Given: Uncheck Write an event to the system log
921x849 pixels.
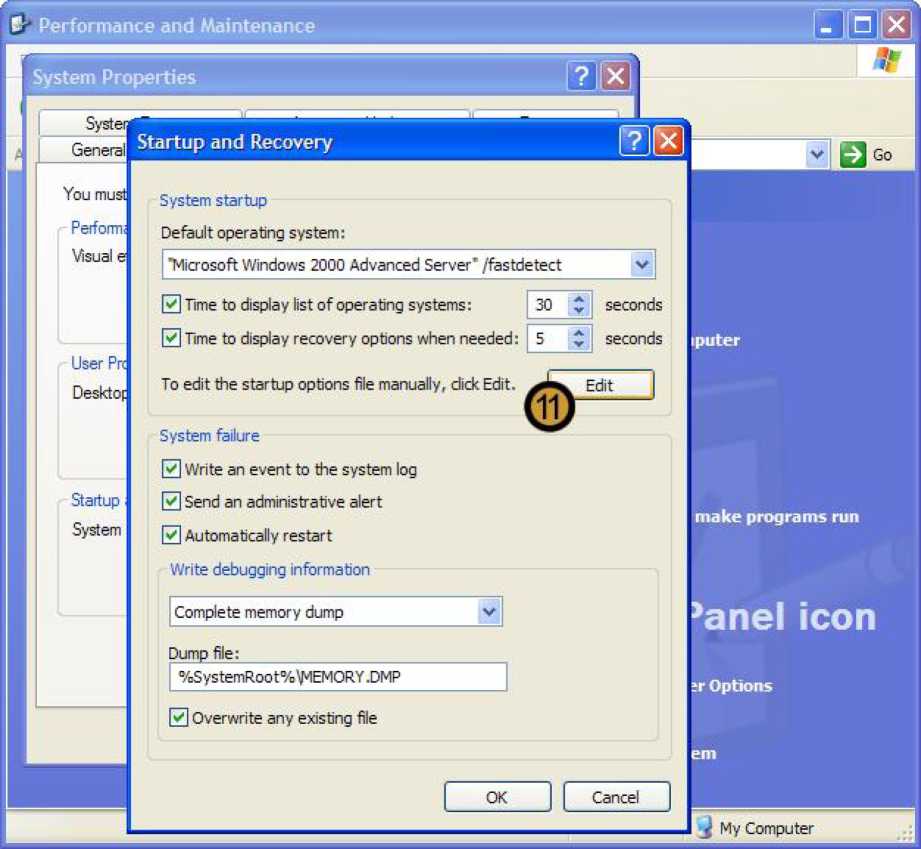Looking at the screenshot, I should point(171,469).
